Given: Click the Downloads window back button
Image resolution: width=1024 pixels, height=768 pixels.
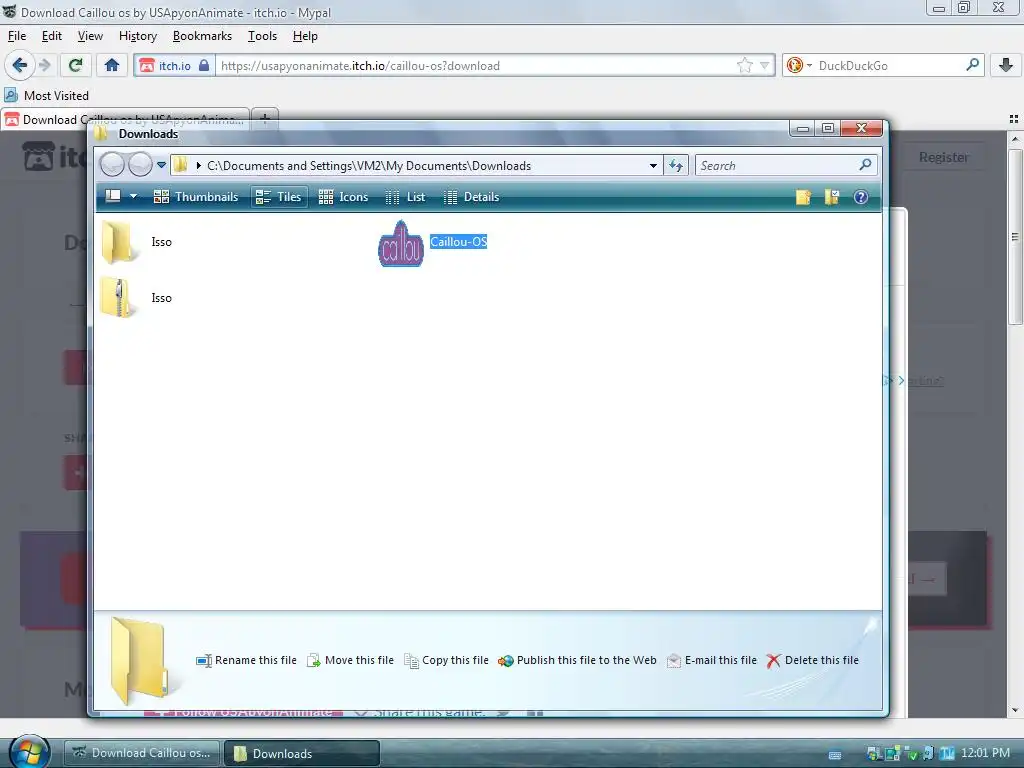Looking at the screenshot, I should click(112, 165).
